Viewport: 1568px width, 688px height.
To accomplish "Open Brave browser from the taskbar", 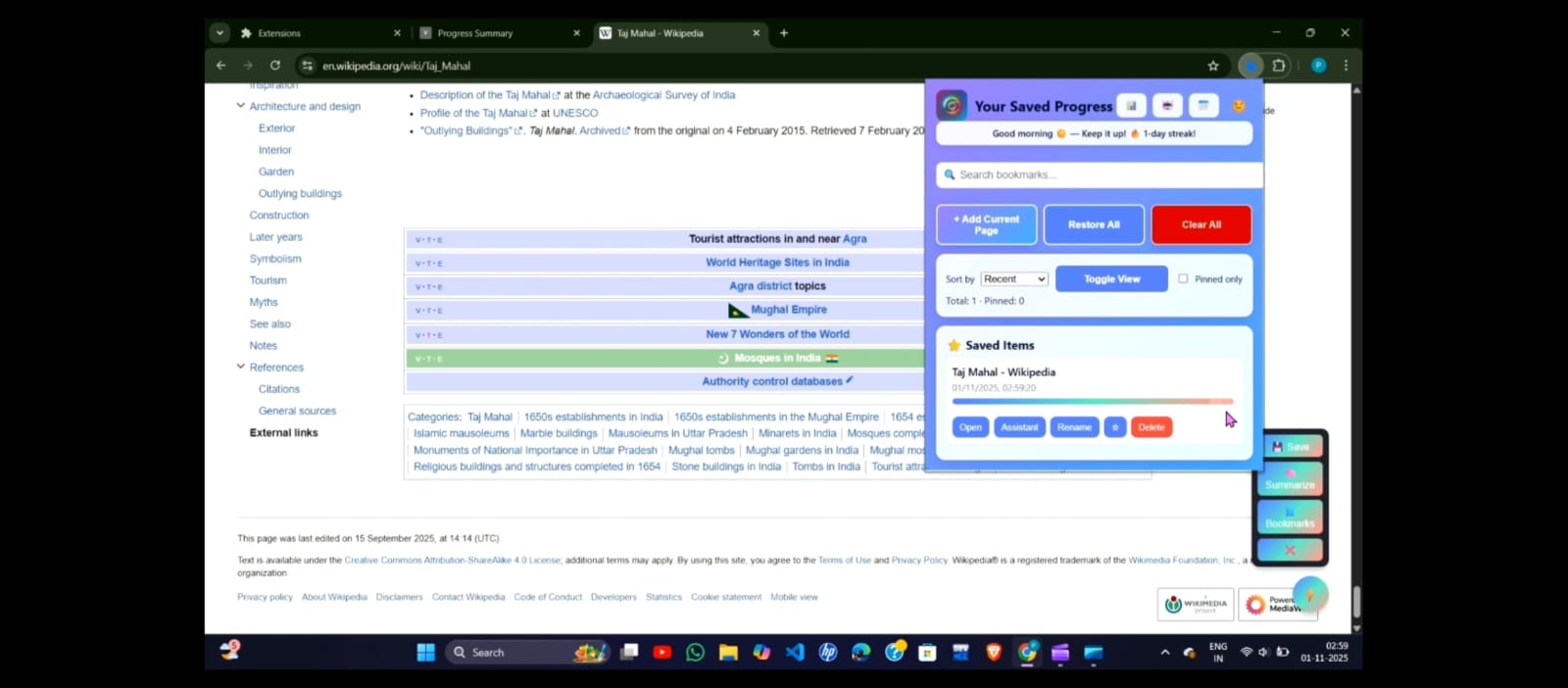I will (994, 652).
